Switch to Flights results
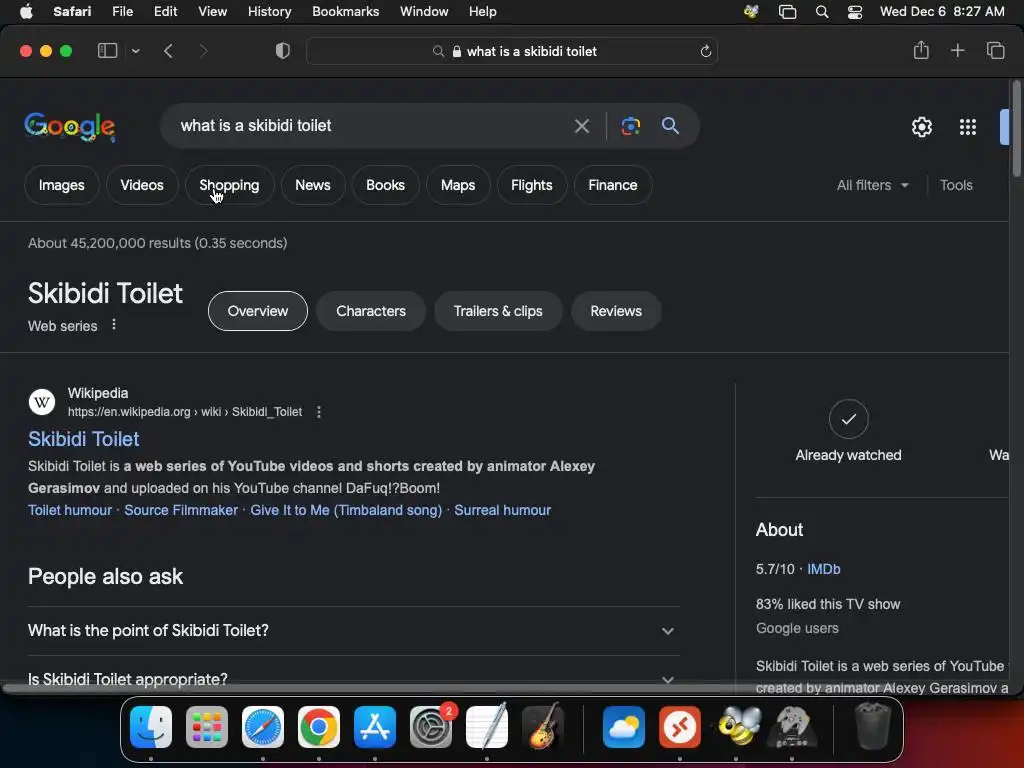This screenshot has height=768, width=1024. pyautogui.click(x=532, y=185)
